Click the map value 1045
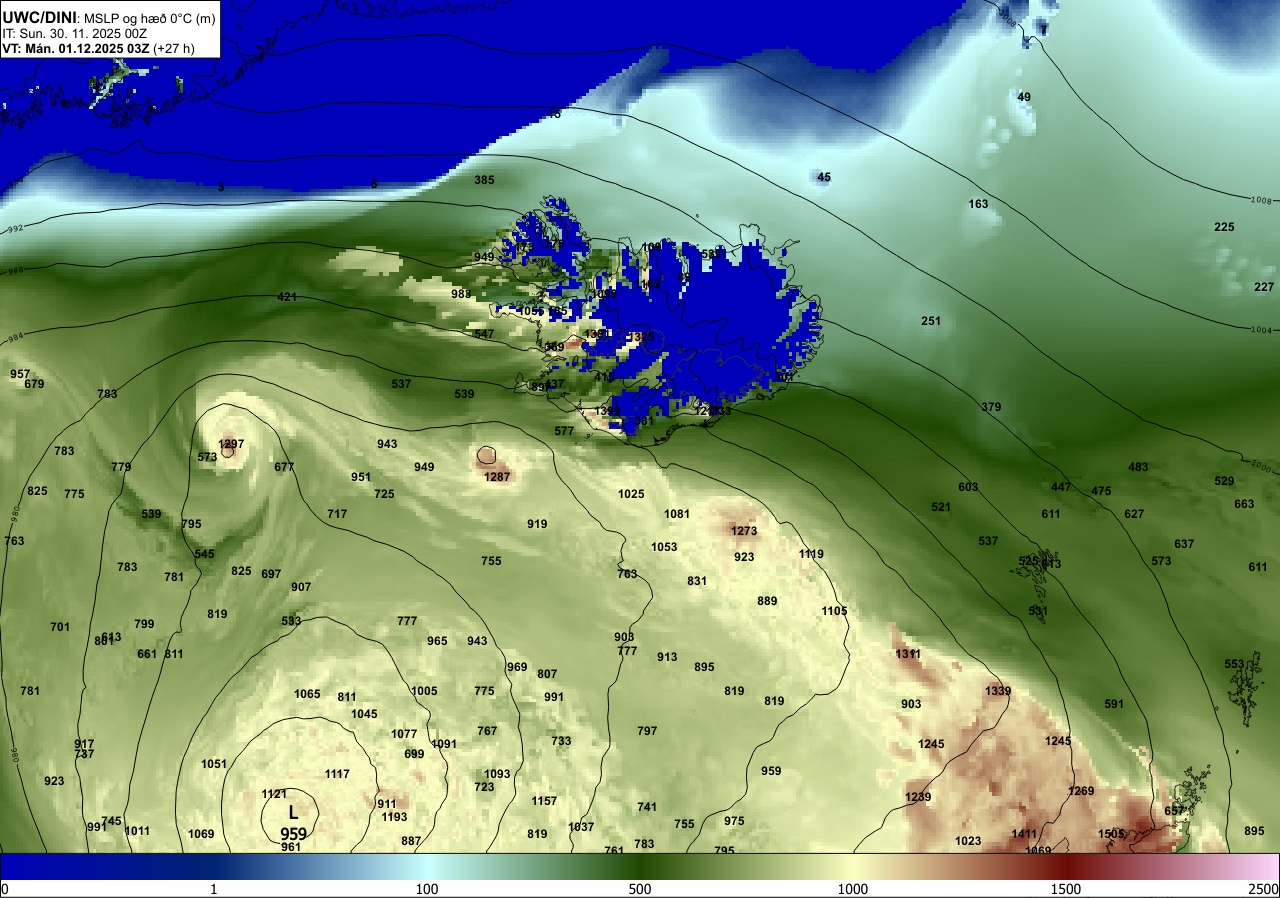This screenshot has width=1280, height=898. pos(364,714)
